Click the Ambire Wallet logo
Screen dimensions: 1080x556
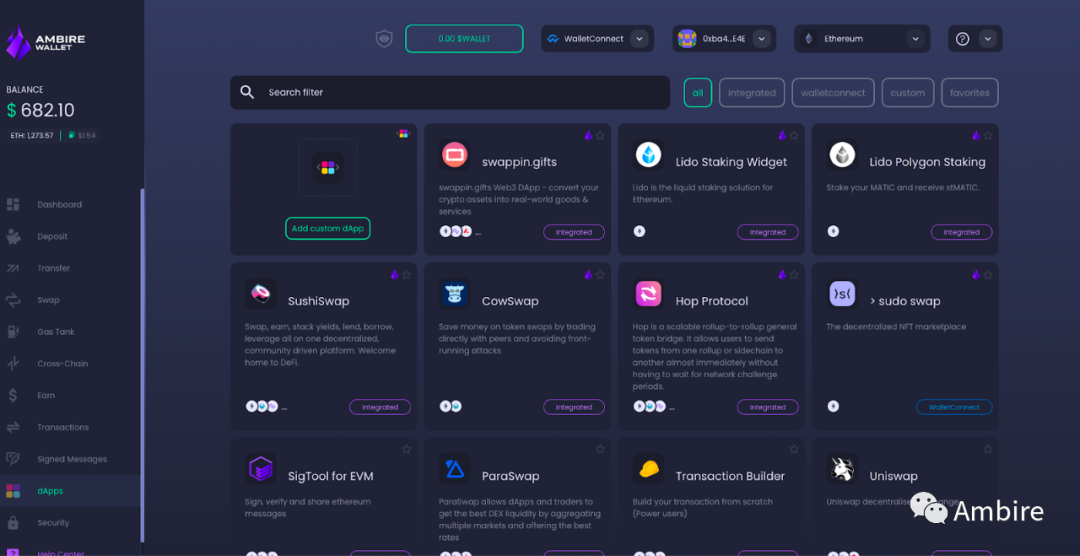[45, 42]
